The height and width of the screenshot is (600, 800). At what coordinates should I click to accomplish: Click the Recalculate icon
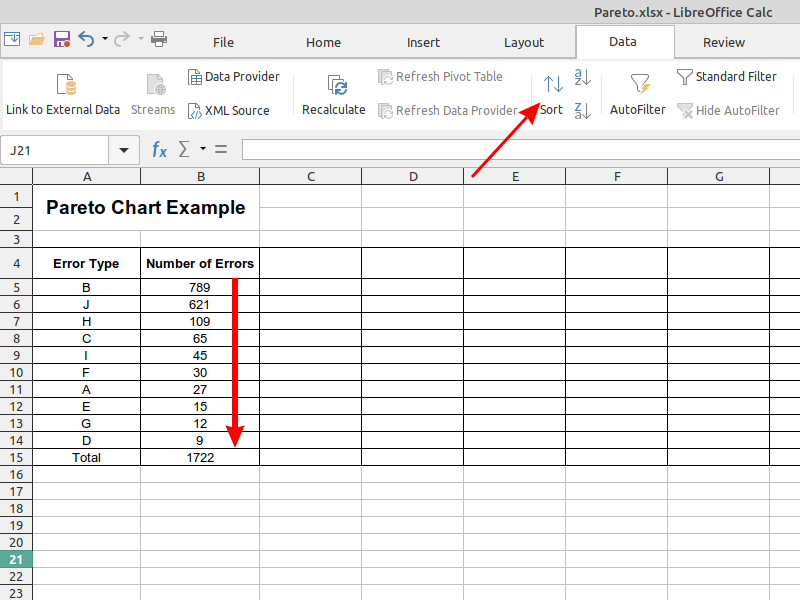coord(337,85)
